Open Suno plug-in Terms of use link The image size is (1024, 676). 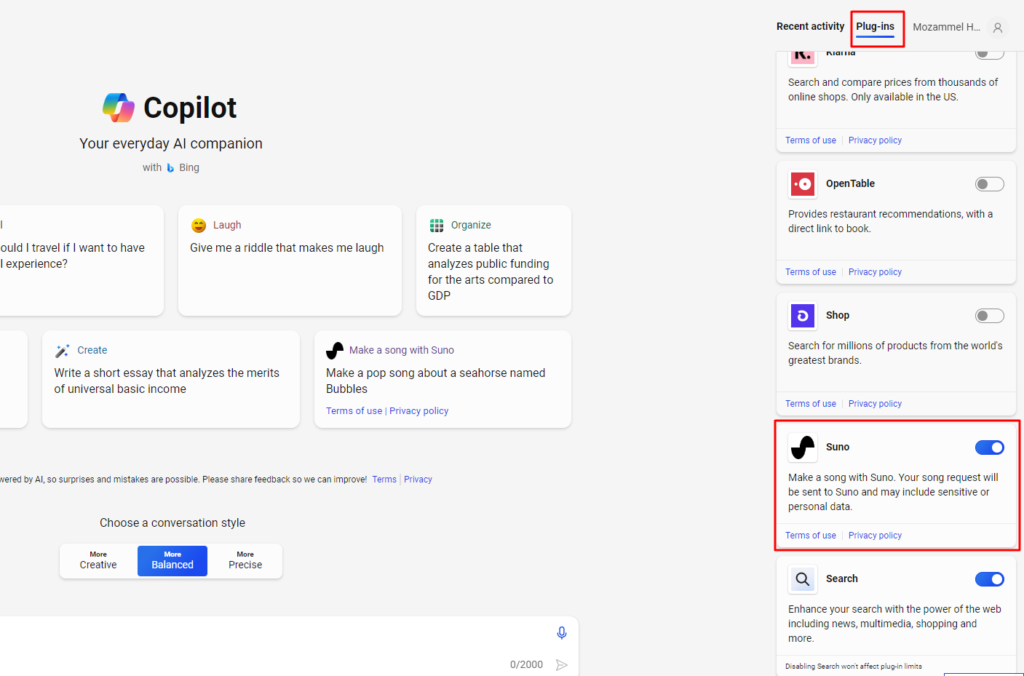(x=810, y=536)
